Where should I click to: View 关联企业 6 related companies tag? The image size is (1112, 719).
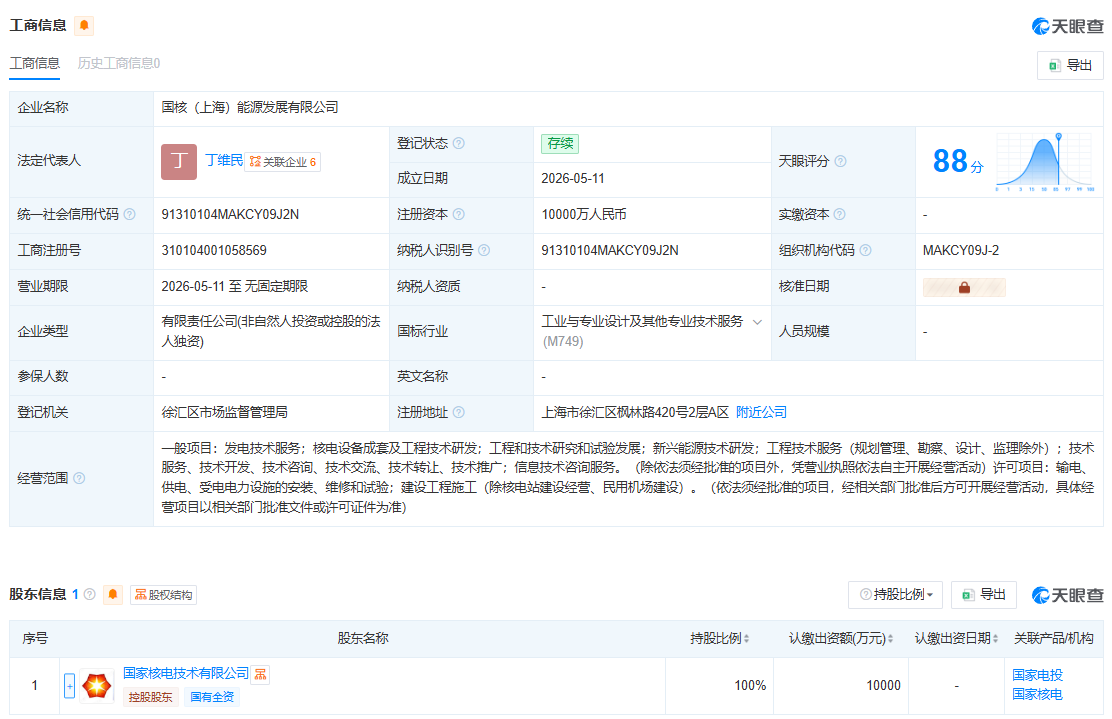tap(282, 162)
